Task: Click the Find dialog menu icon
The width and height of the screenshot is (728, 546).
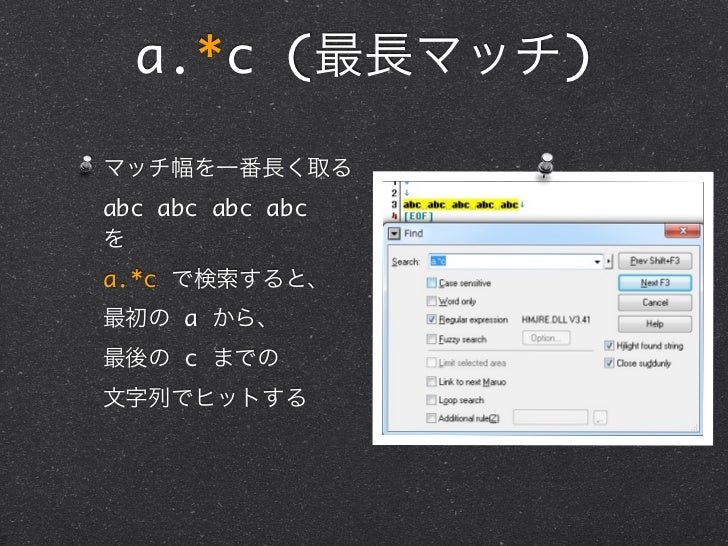Action: click(x=394, y=234)
